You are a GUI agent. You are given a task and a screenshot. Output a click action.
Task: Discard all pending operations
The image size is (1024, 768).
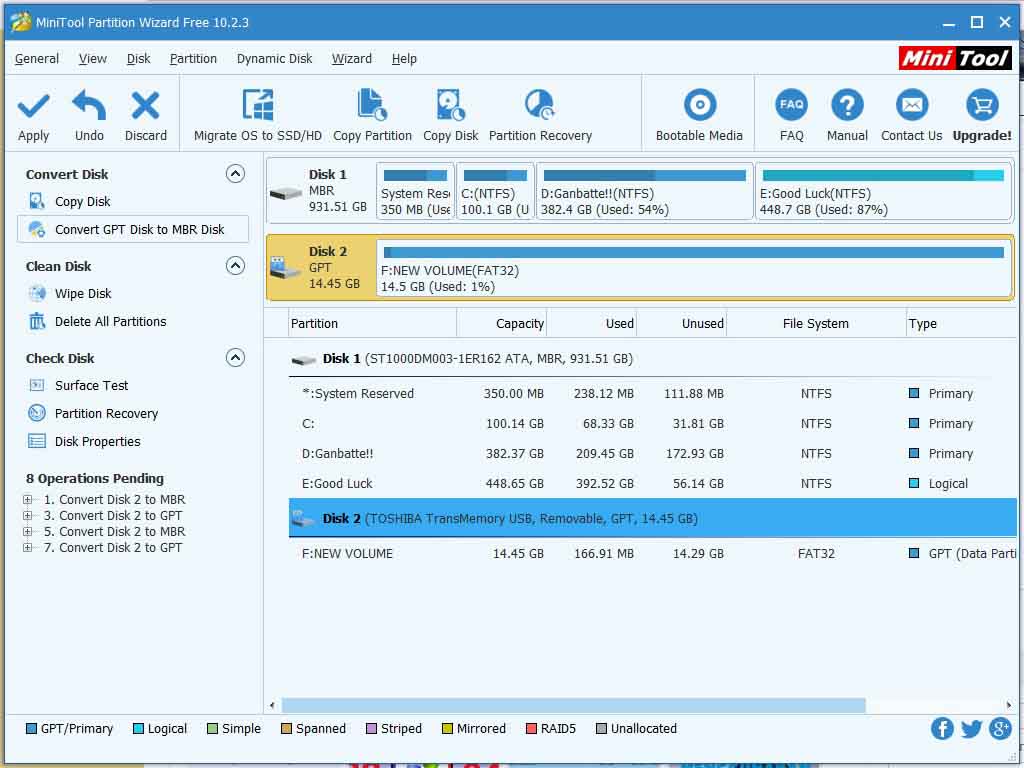[146, 116]
